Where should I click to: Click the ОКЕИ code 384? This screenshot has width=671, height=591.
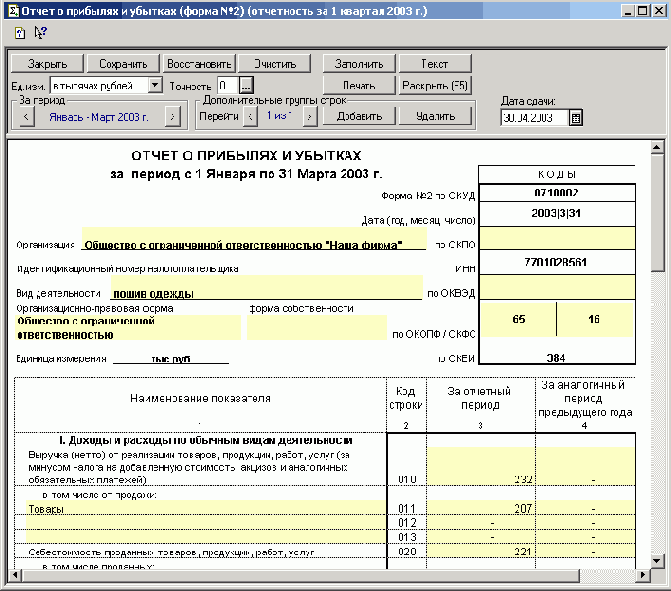click(556, 358)
